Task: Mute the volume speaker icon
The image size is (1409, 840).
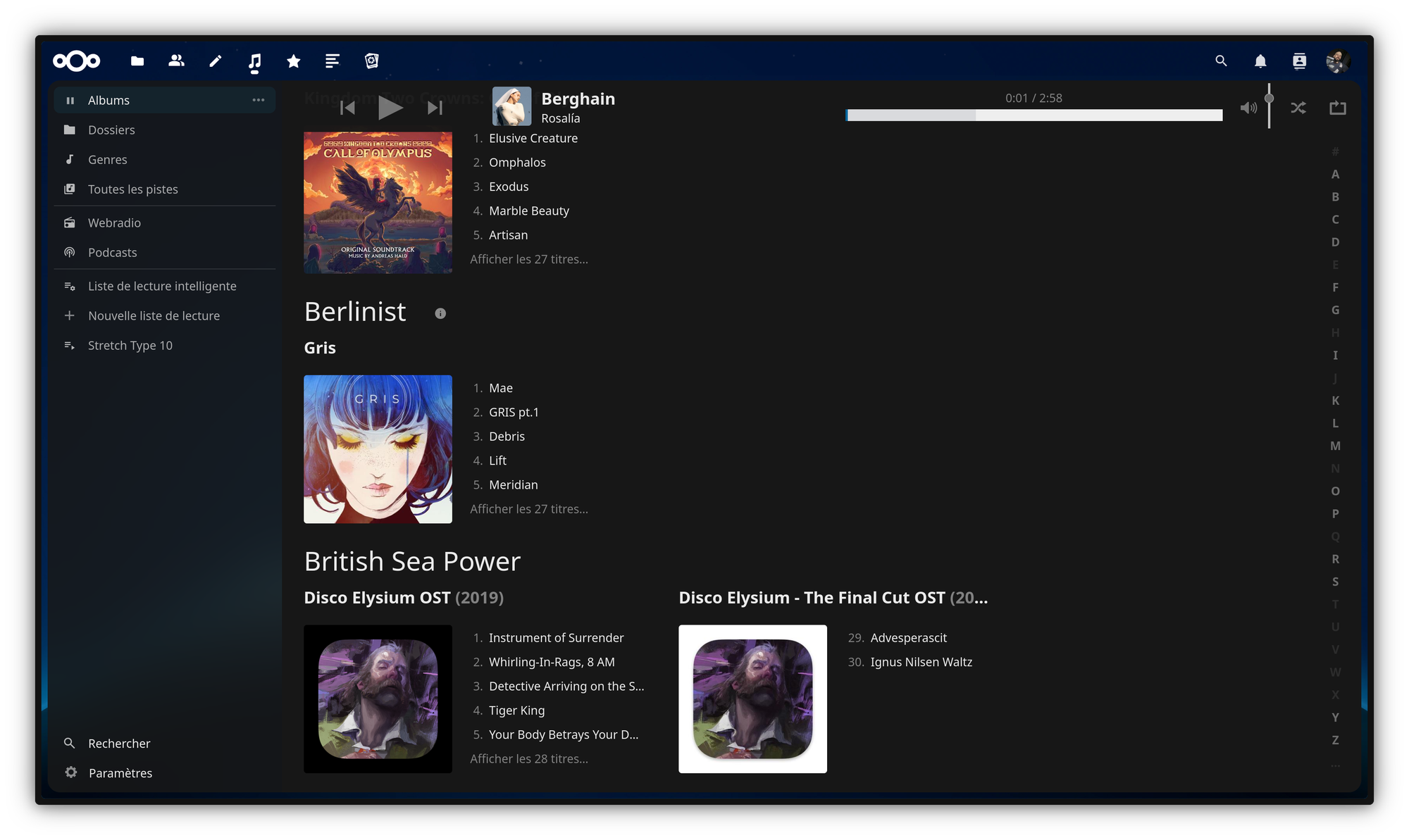Action: coord(1248,108)
